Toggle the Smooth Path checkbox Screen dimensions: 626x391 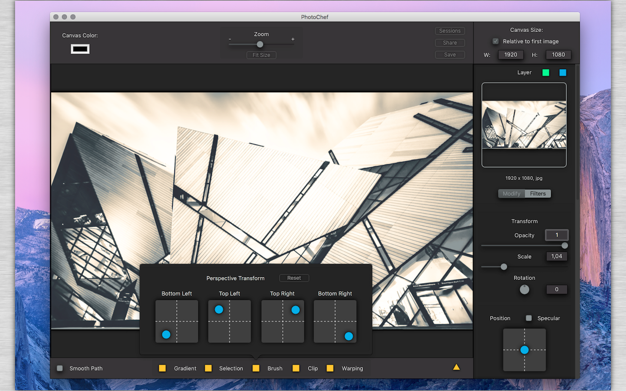pyautogui.click(x=60, y=368)
